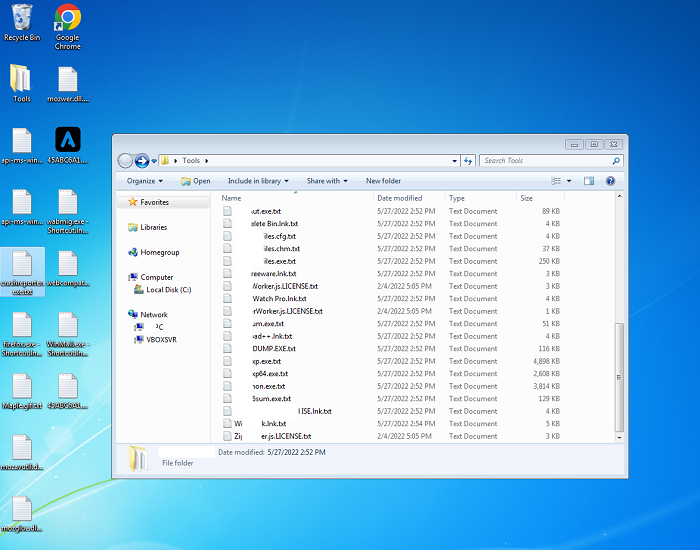The width and height of the screenshot is (700, 550).
Task: Click the black 'A' app icon on desktop
Action: coord(68,139)
